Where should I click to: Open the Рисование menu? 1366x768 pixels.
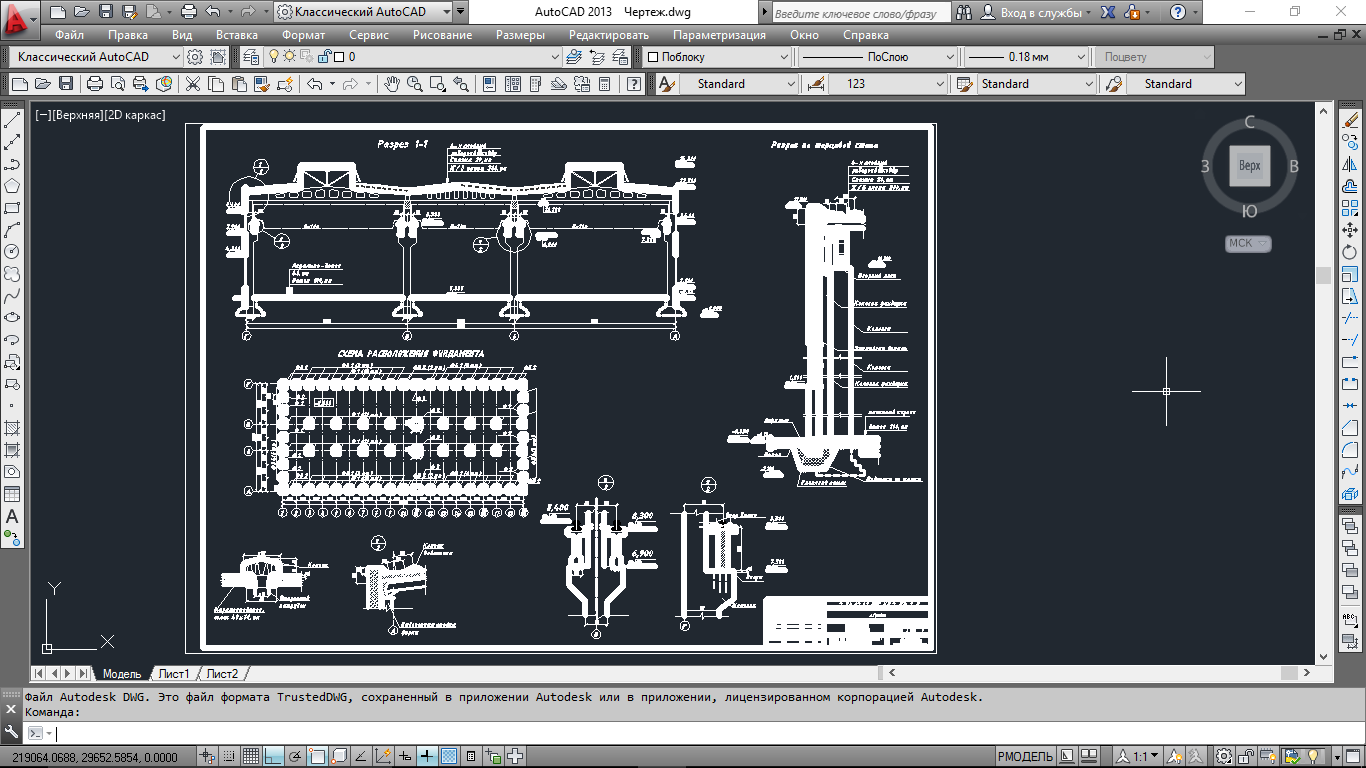443,34
